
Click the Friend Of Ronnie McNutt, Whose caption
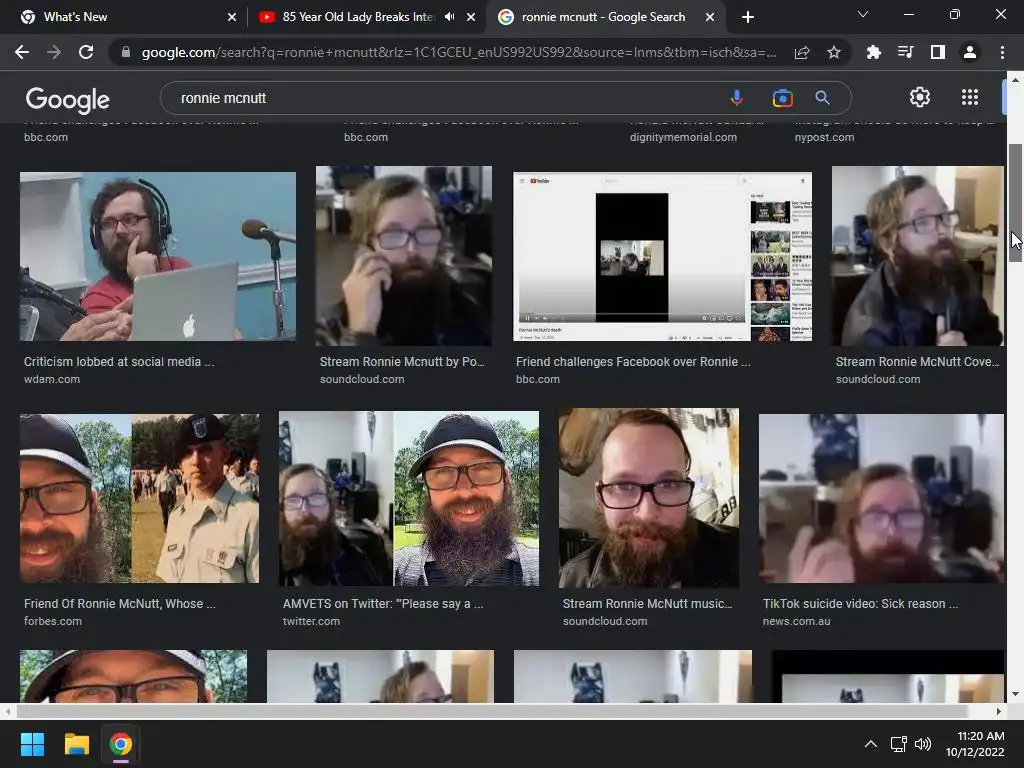(x=120, y=604)
